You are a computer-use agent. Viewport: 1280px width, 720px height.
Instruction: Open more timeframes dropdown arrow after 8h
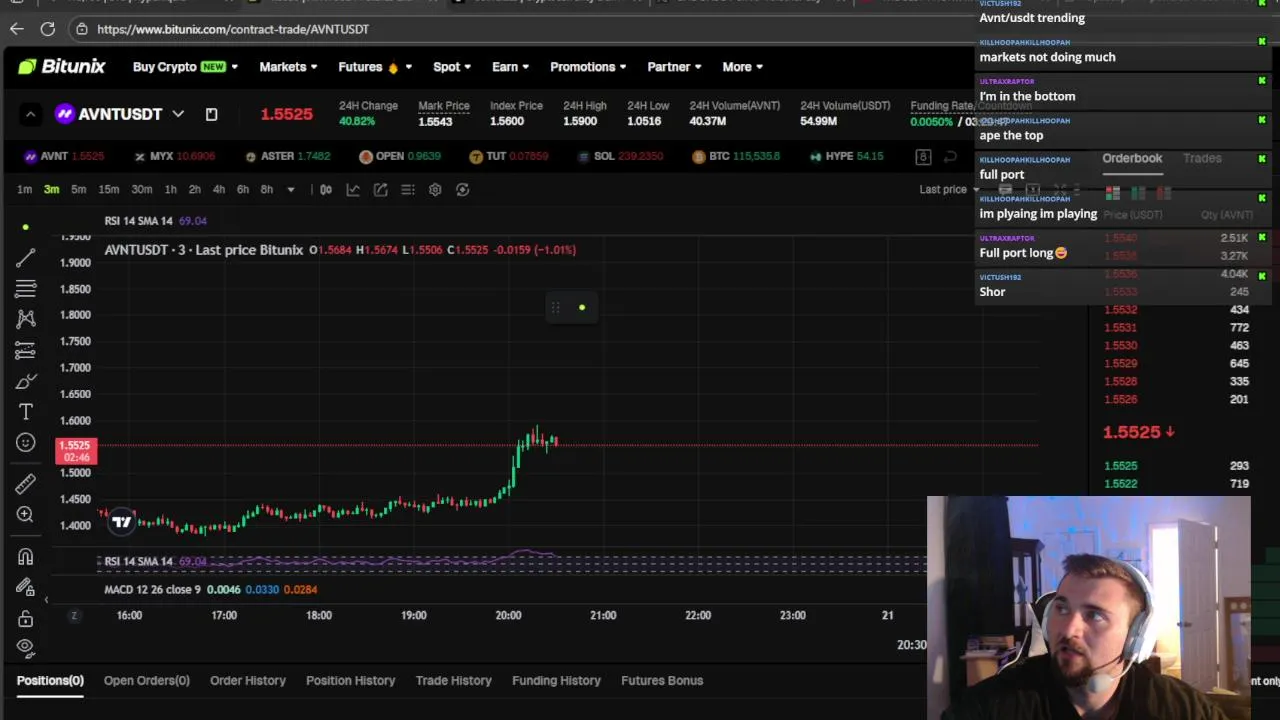click(291, 189)
